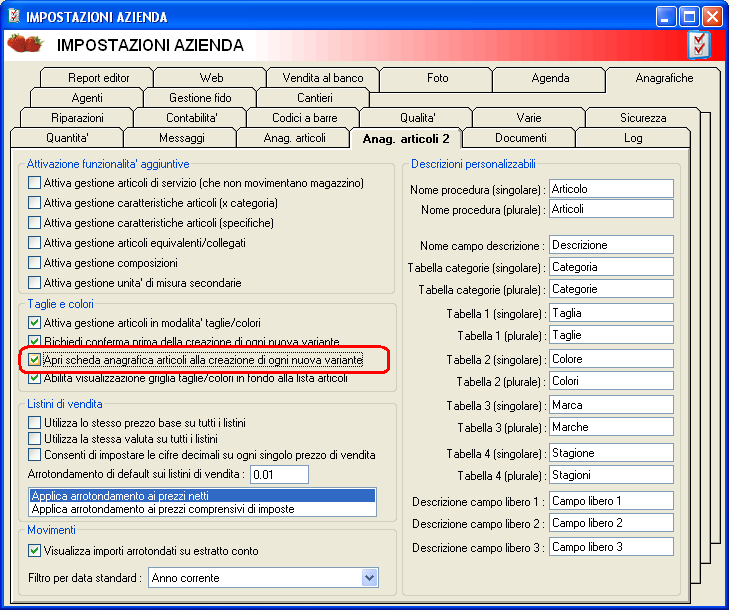The image size is (729, 610).
Task: Uncheck rounded amounts on estratto conto
Action: (34, 550)
